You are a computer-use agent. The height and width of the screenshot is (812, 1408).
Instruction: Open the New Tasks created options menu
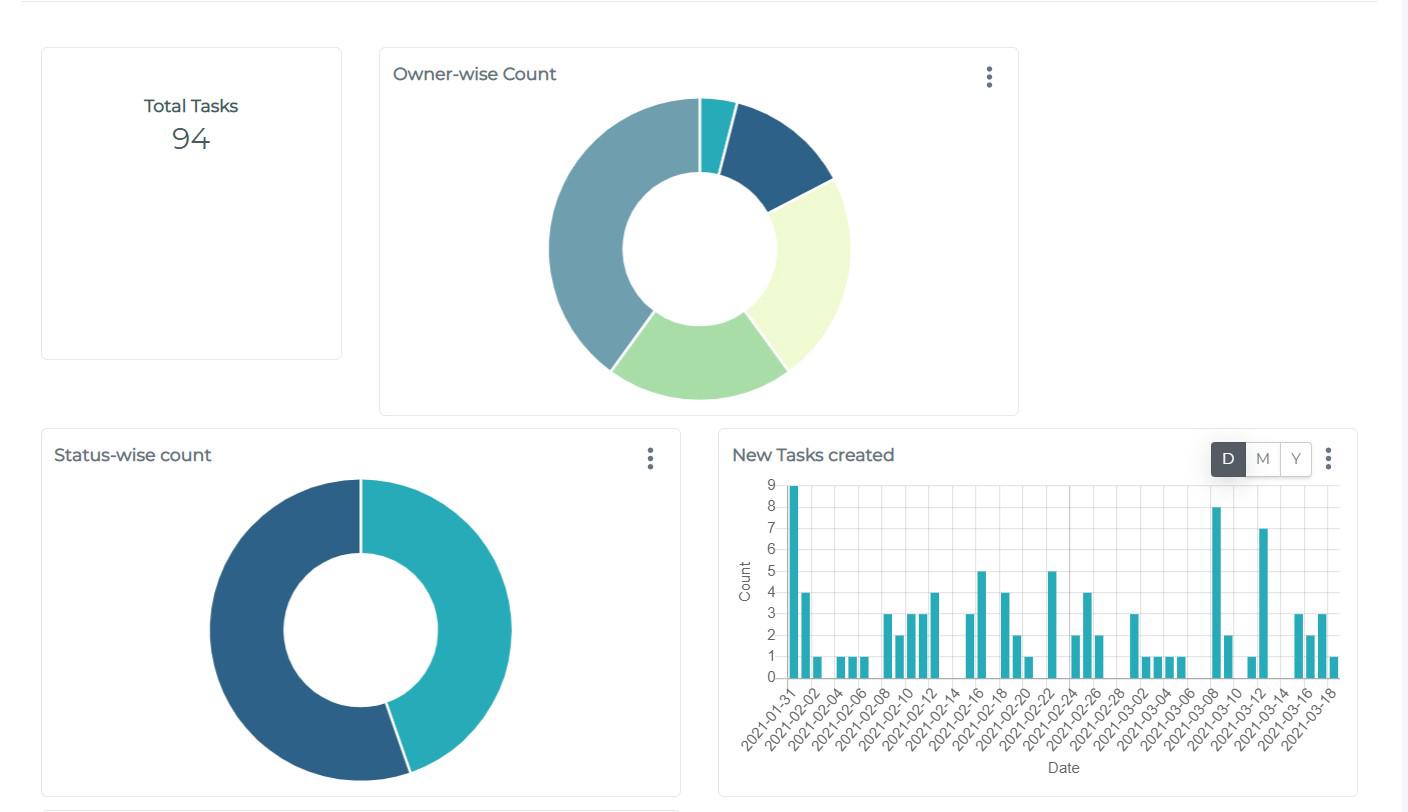1328,458
